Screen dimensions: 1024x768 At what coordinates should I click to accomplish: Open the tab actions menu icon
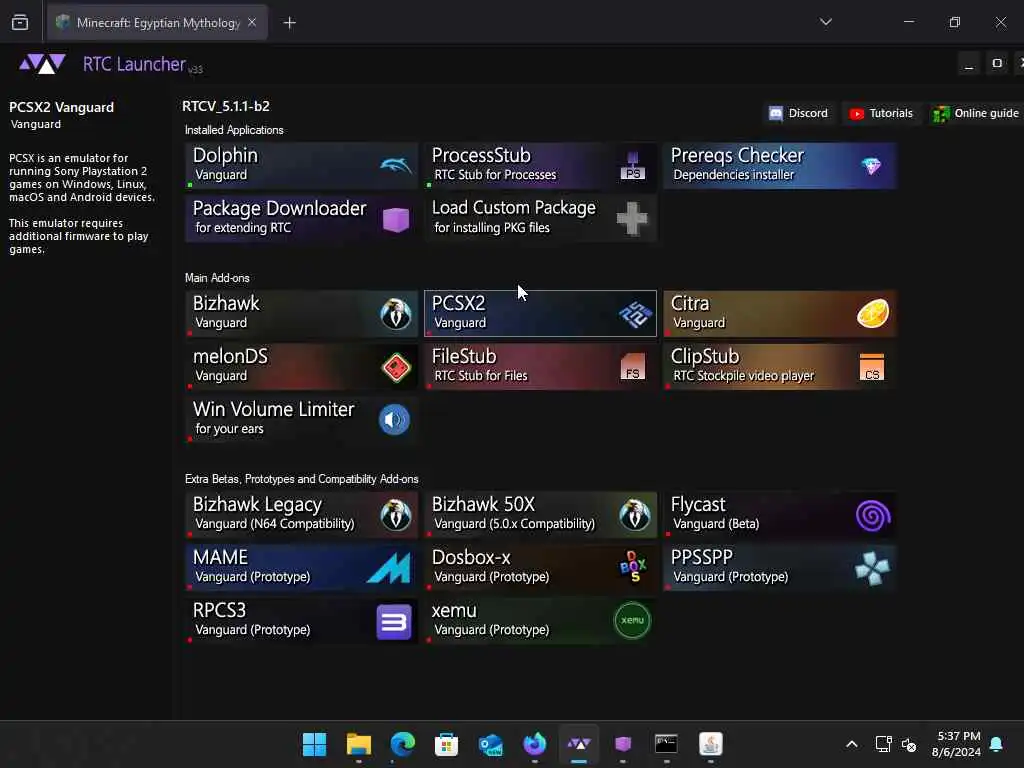[x=20, y=23]
